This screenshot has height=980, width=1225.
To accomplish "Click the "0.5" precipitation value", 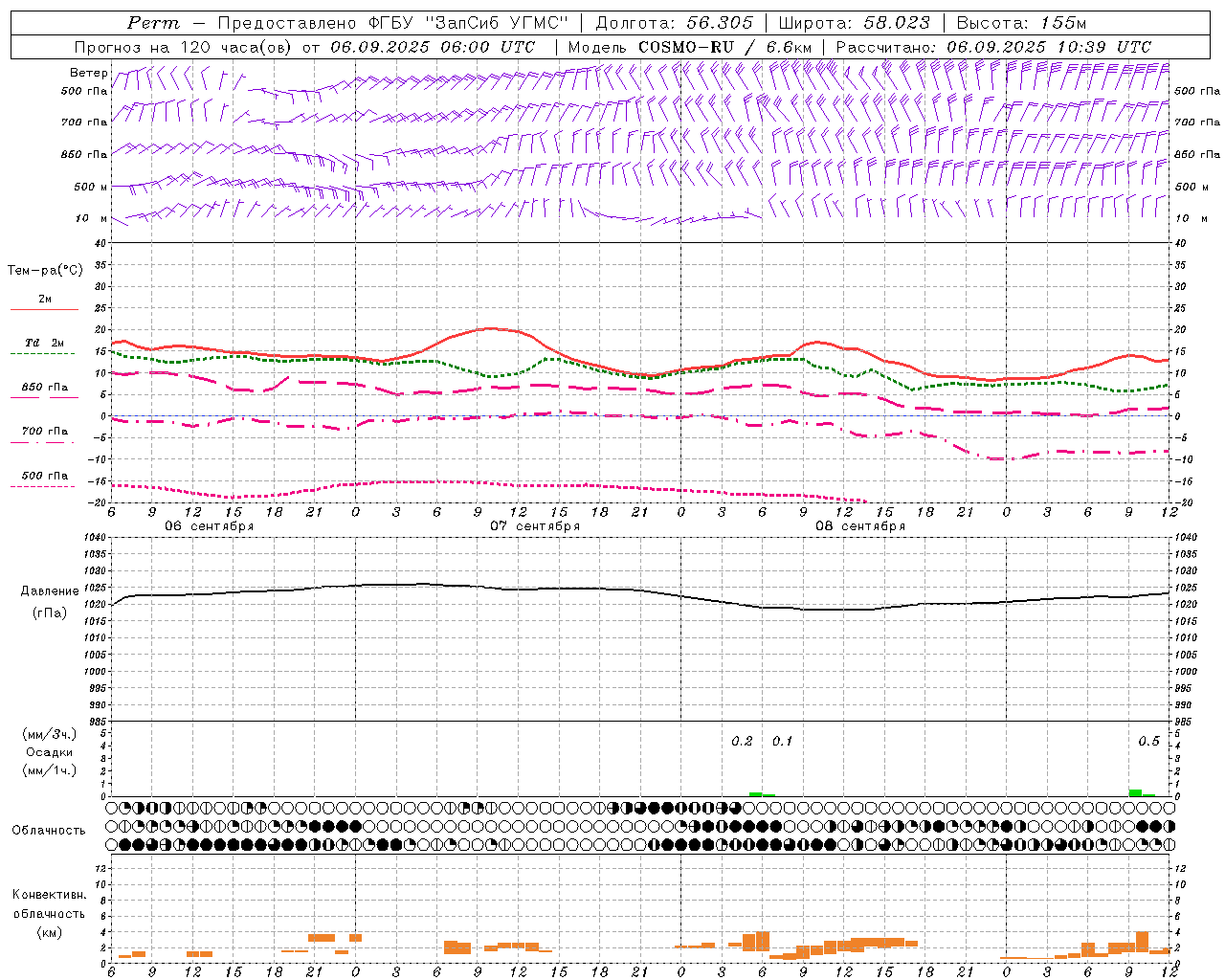I will pyautogui.click(x=1148, y=742).
